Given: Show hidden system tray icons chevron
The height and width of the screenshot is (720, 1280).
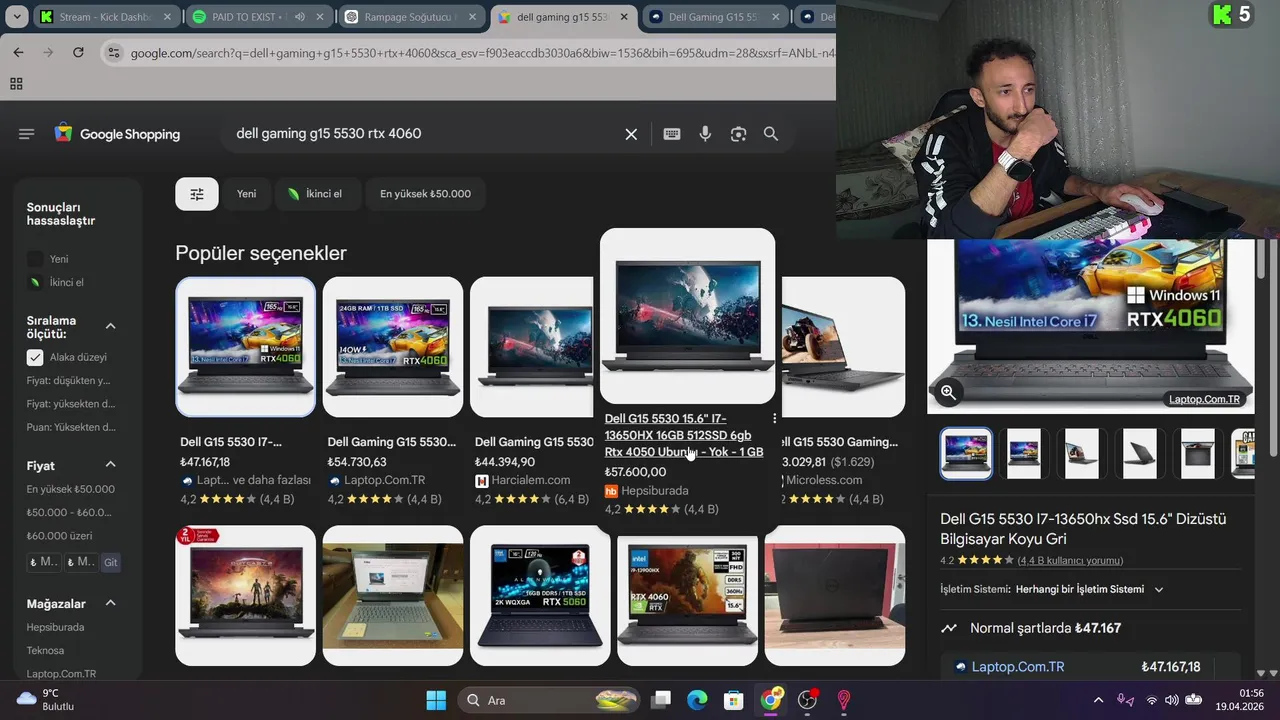Looking at the screenshot, I should coord(1098,700).
